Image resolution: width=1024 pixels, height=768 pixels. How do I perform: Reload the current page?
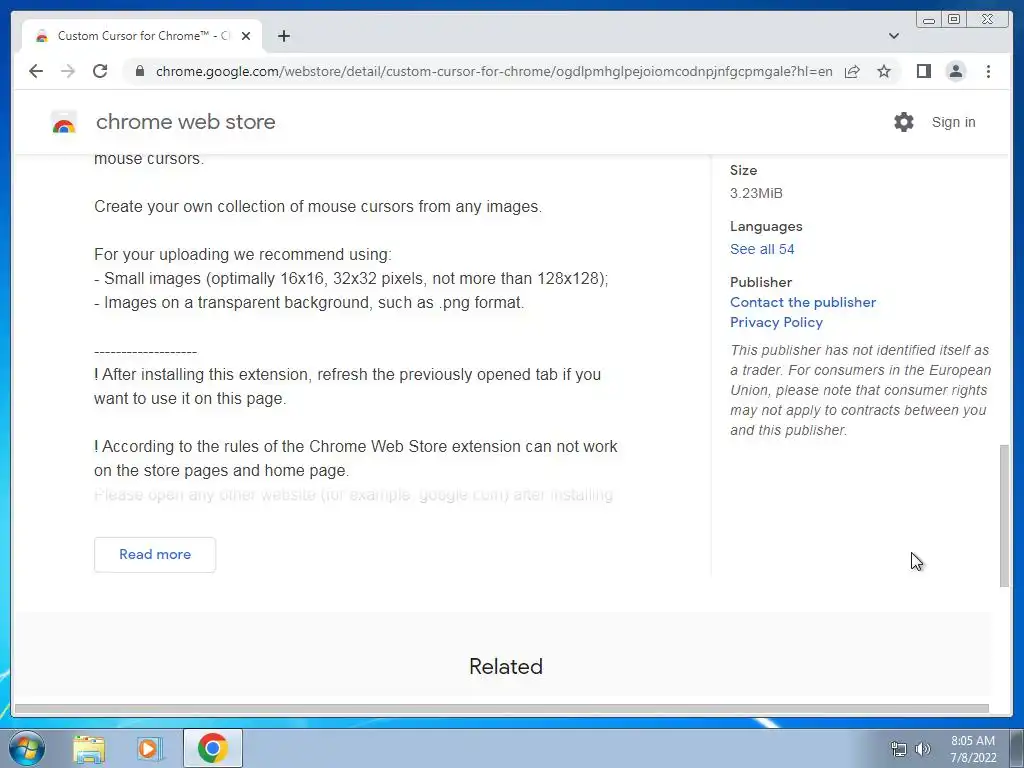[x=100, y=71]
